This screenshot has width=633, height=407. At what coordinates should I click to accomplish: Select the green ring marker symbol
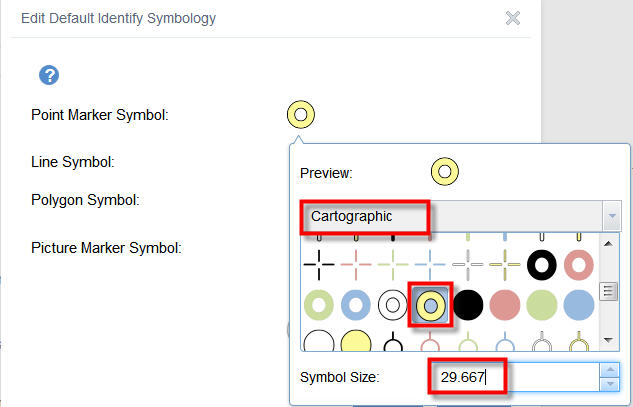320,303
